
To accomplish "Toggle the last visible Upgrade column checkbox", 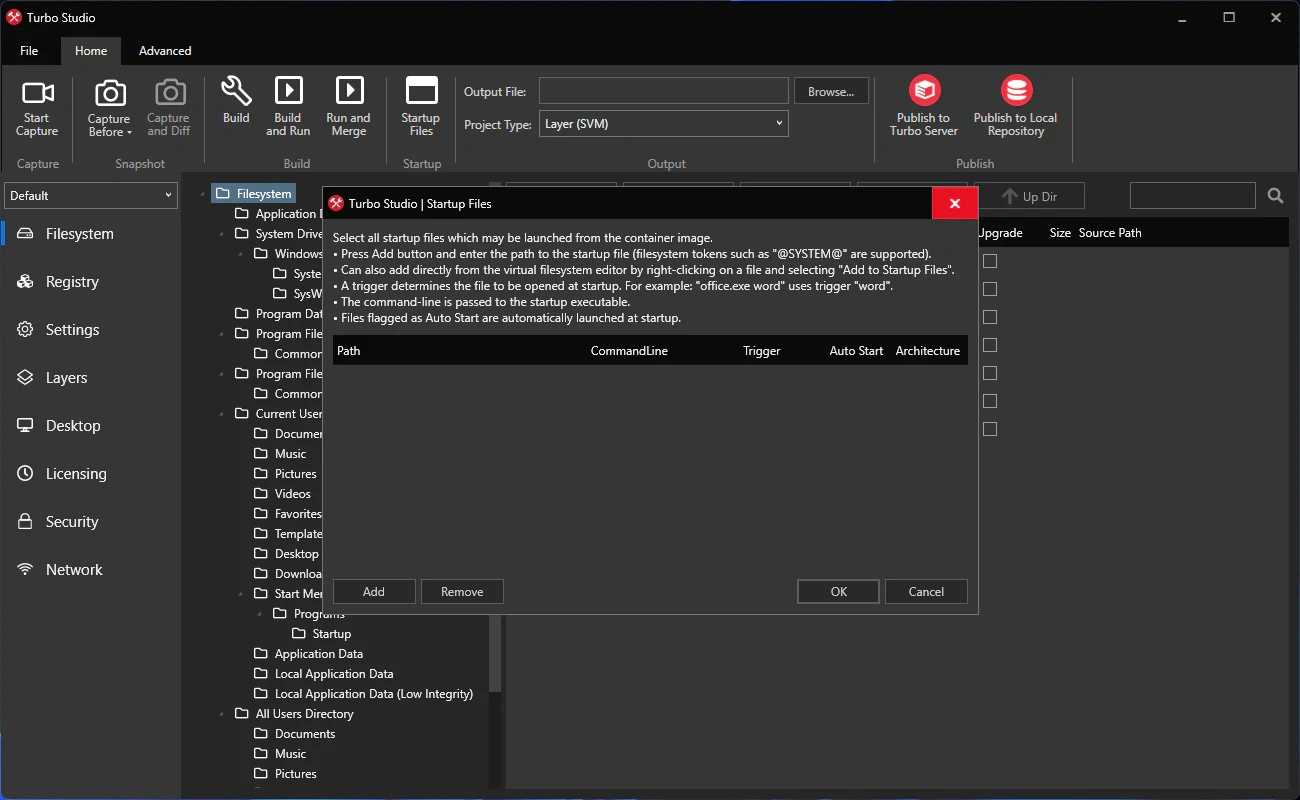I will [x=990, y=429].
